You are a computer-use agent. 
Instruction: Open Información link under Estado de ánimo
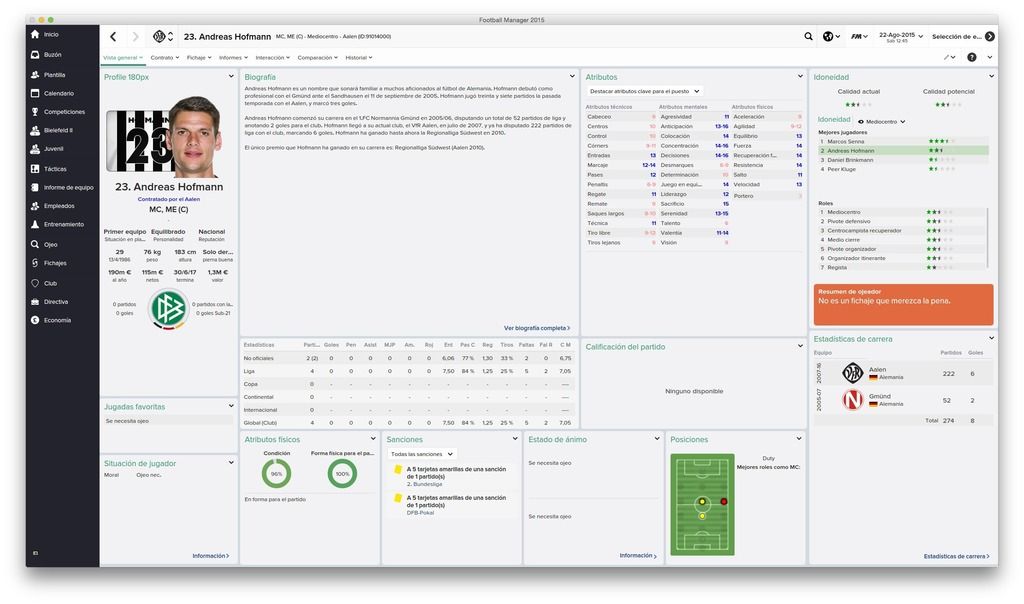(638, 556)
